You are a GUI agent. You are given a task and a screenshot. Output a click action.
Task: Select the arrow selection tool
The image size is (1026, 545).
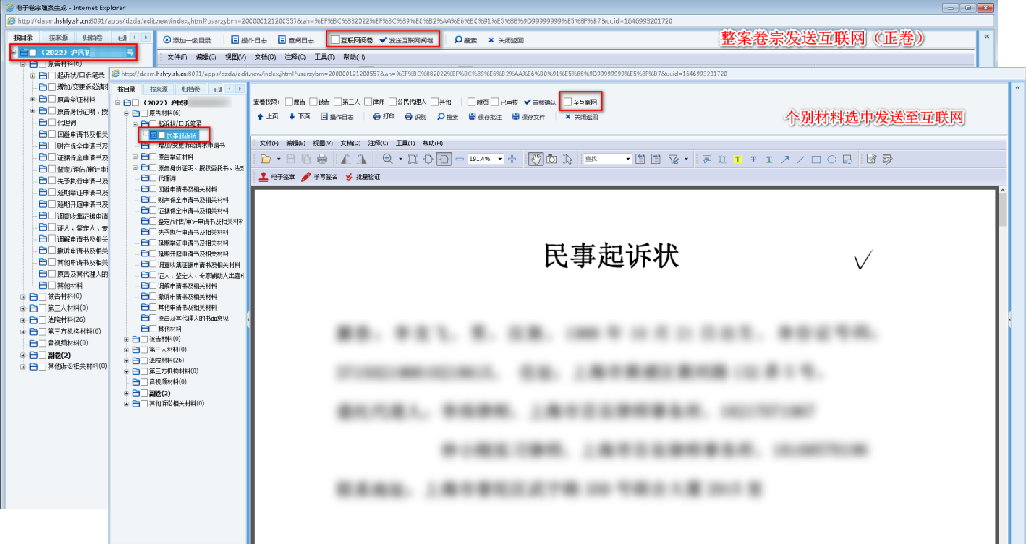567,159
